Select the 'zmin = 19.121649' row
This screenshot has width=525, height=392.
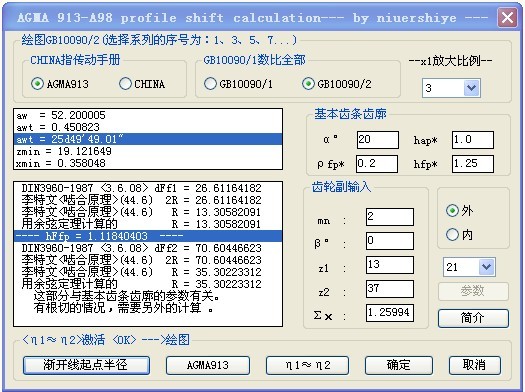[148, 151]
